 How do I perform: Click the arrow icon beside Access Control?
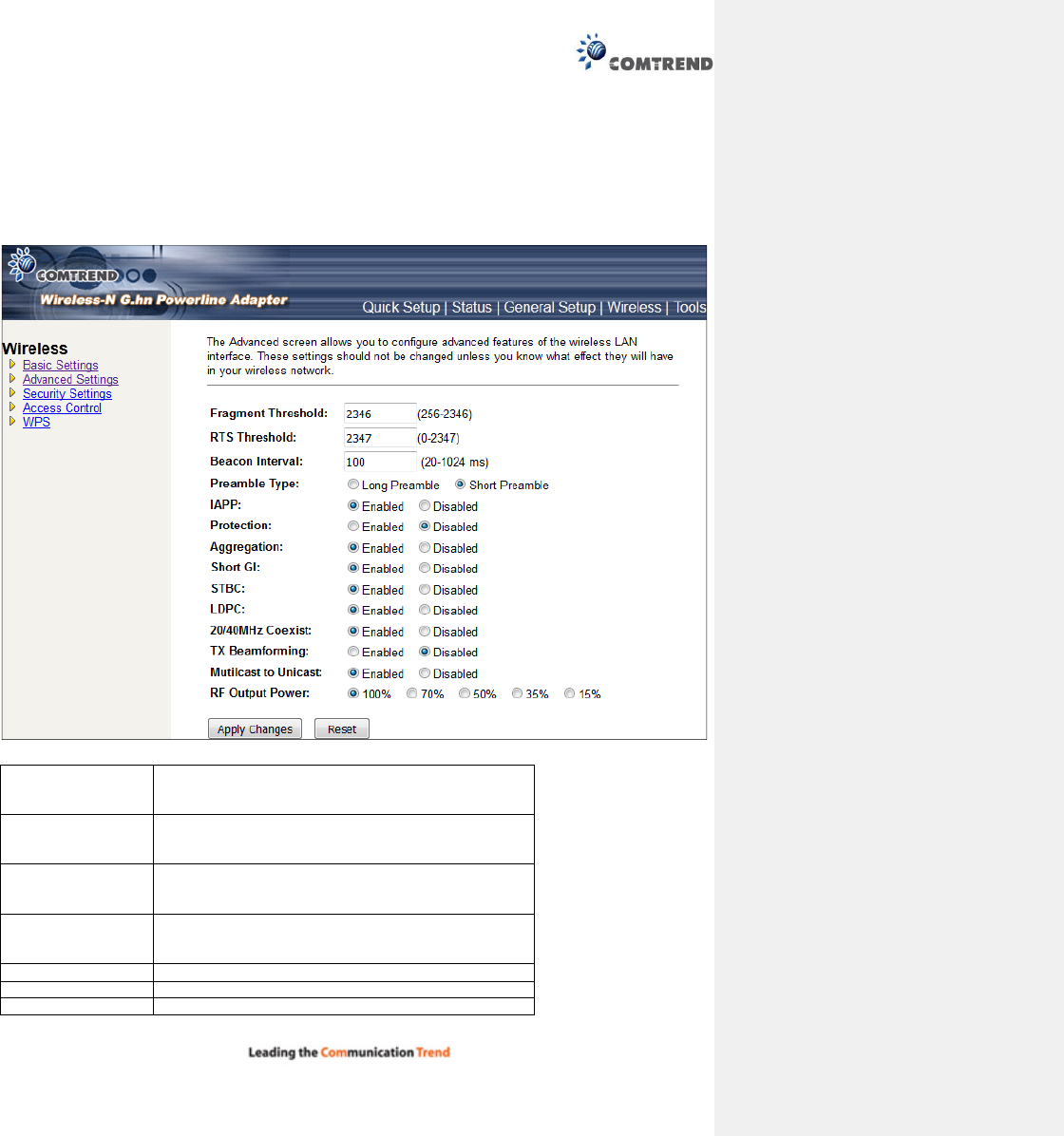(x=12, y=407)
